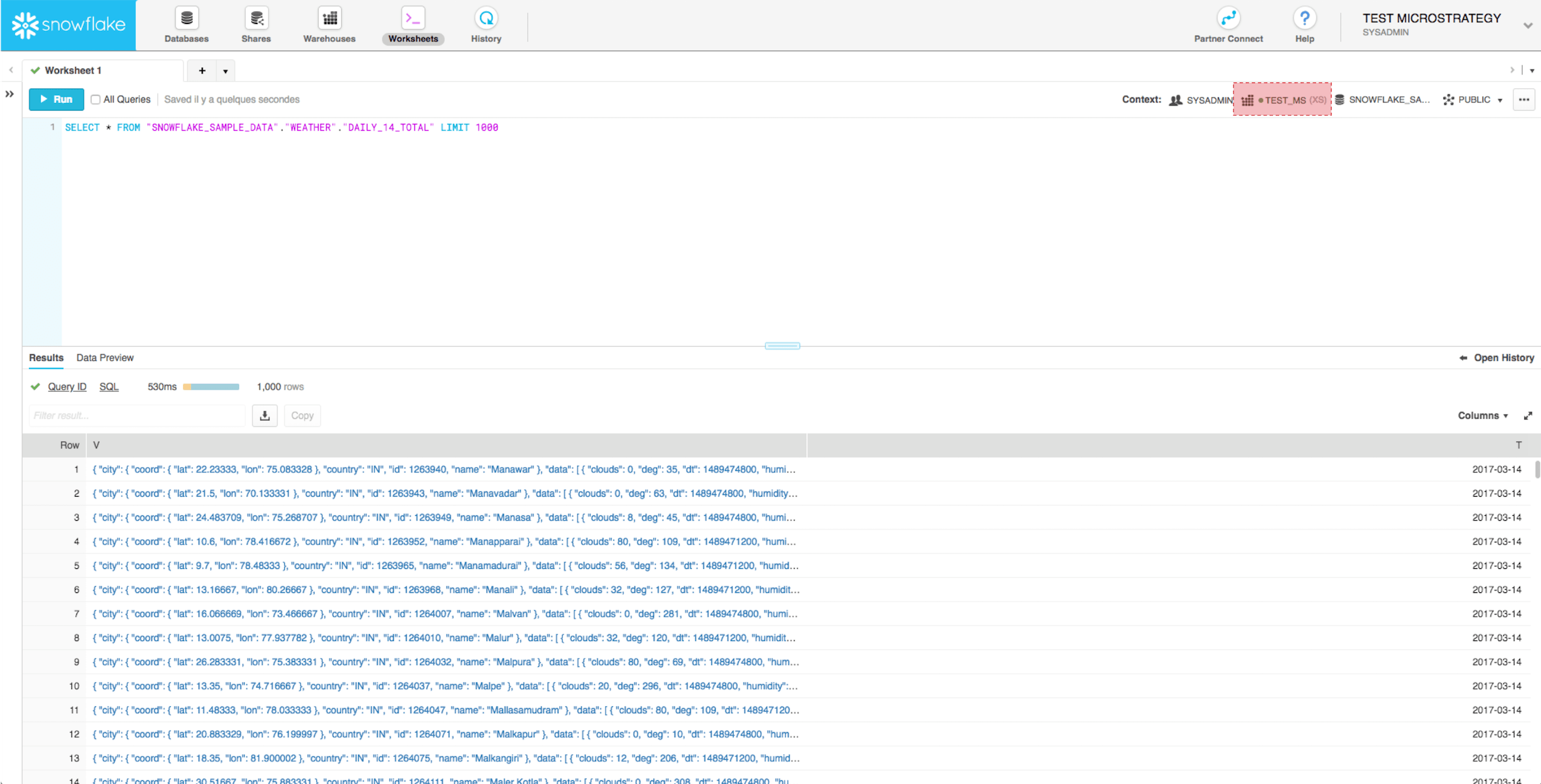Open the History icon

click(486, 19)
